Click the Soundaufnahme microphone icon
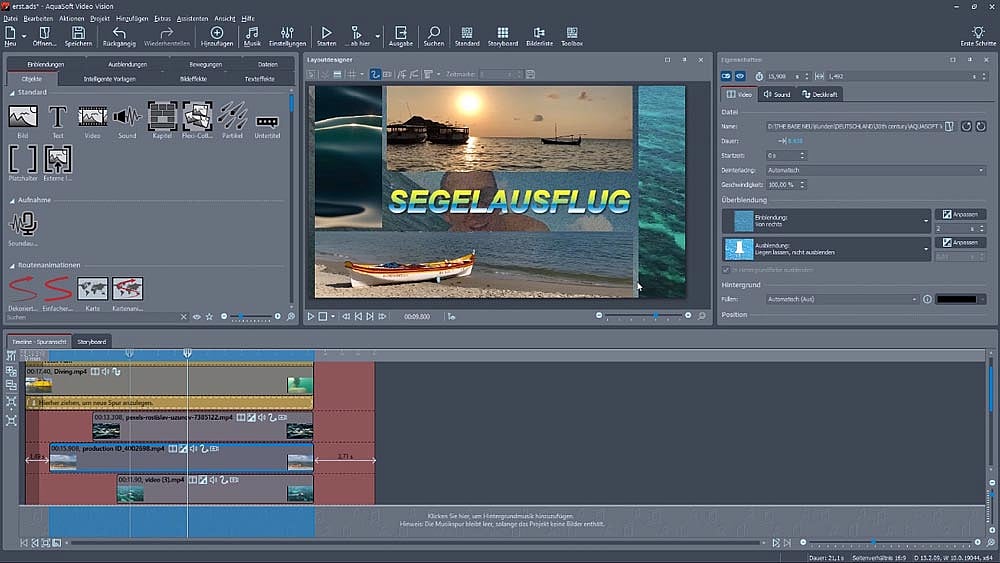 23,224
